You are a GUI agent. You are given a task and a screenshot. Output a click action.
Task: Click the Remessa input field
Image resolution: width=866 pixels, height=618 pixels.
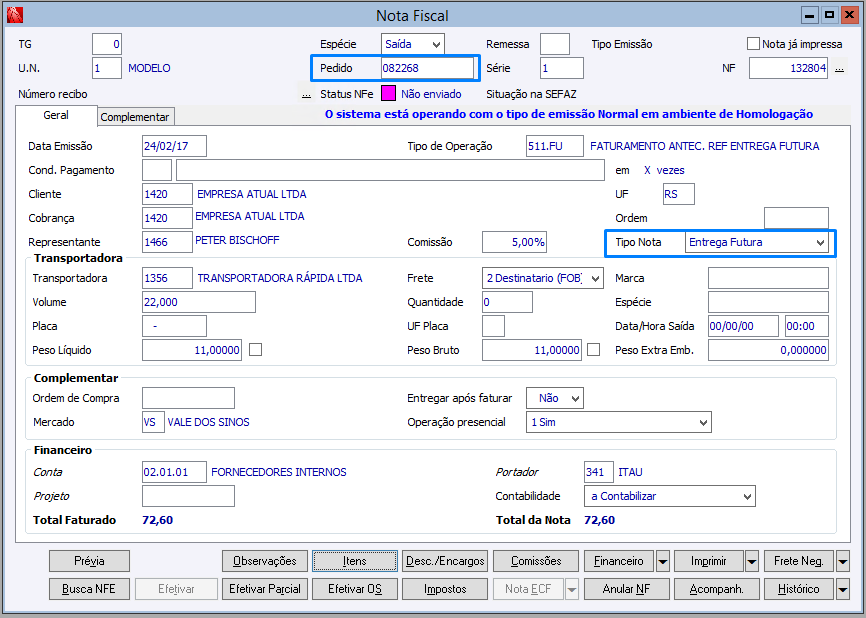[555, 44]
